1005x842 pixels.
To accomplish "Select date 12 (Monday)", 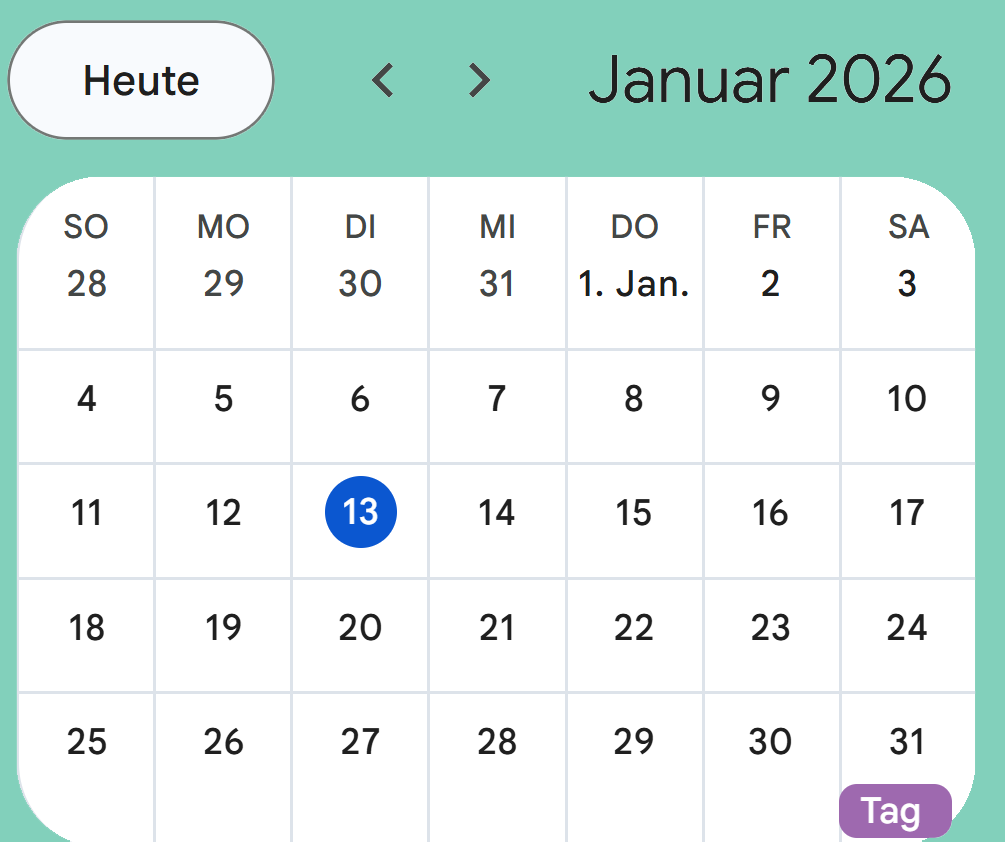I will (x=223, y=513).
